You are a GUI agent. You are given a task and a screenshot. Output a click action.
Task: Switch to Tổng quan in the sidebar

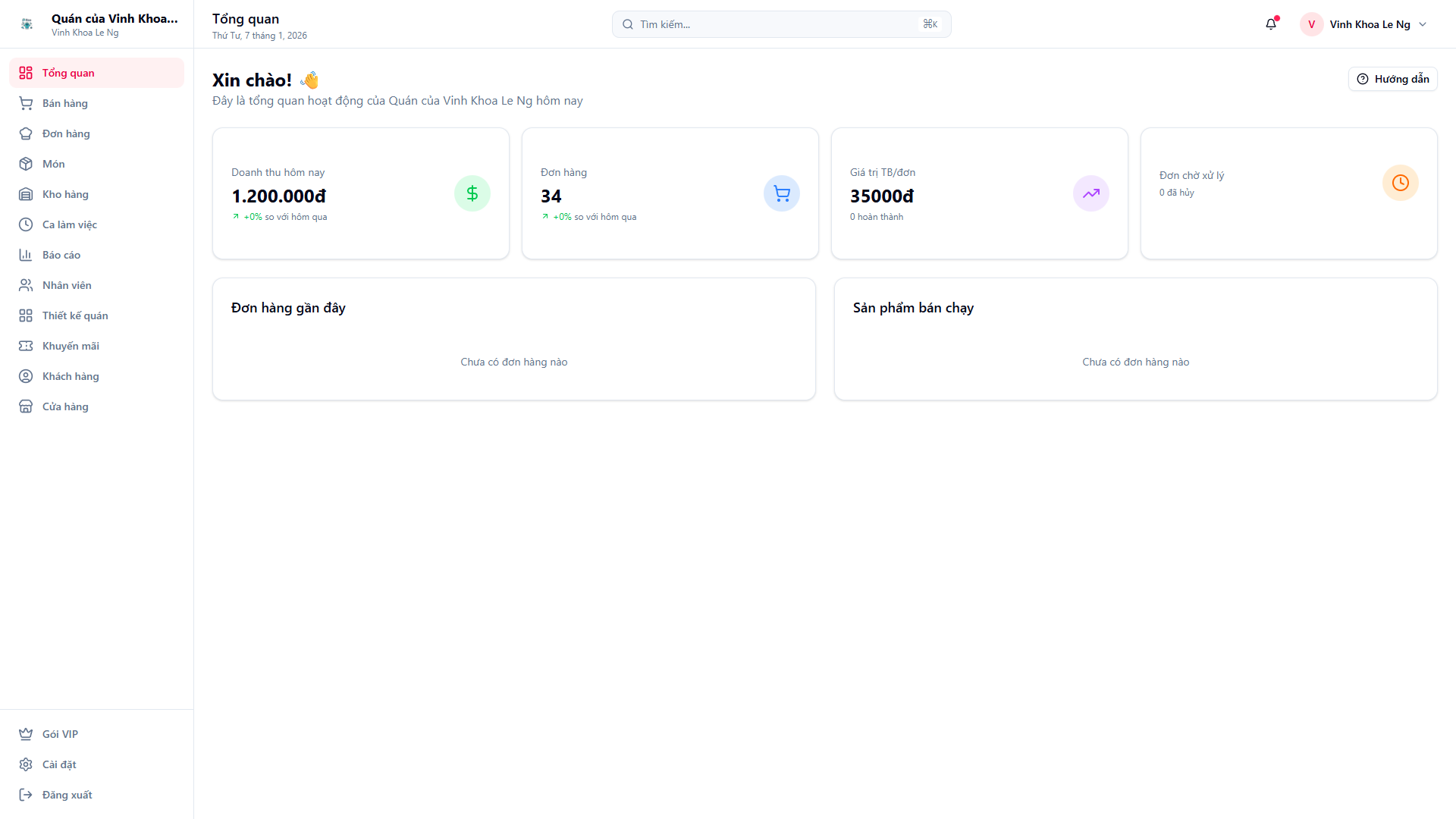[x=67, y=73]
